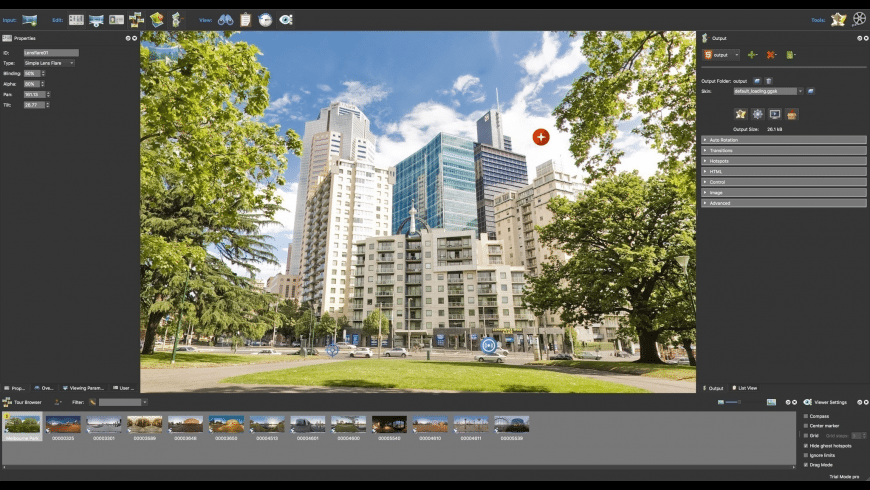The height and width of the screenshot is (490, 870).
Task: Select the last thumbnail labeled 00005539
Action: click(512, 427)
